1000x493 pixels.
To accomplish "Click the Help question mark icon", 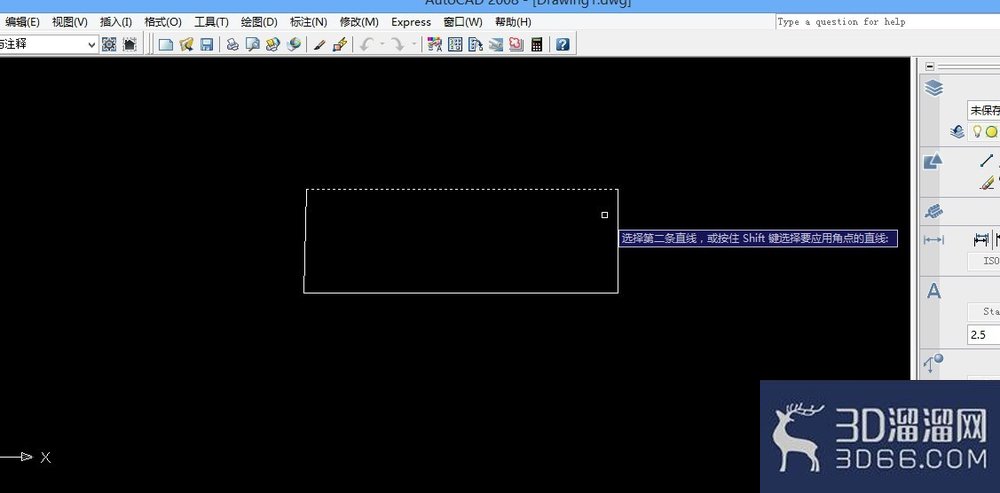I will point(562,44).
